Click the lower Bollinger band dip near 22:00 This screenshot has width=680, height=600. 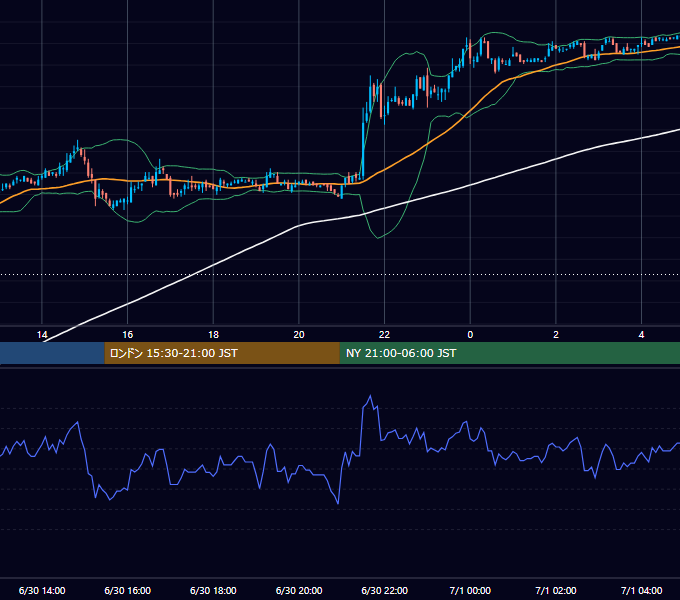tap(378, 238)
